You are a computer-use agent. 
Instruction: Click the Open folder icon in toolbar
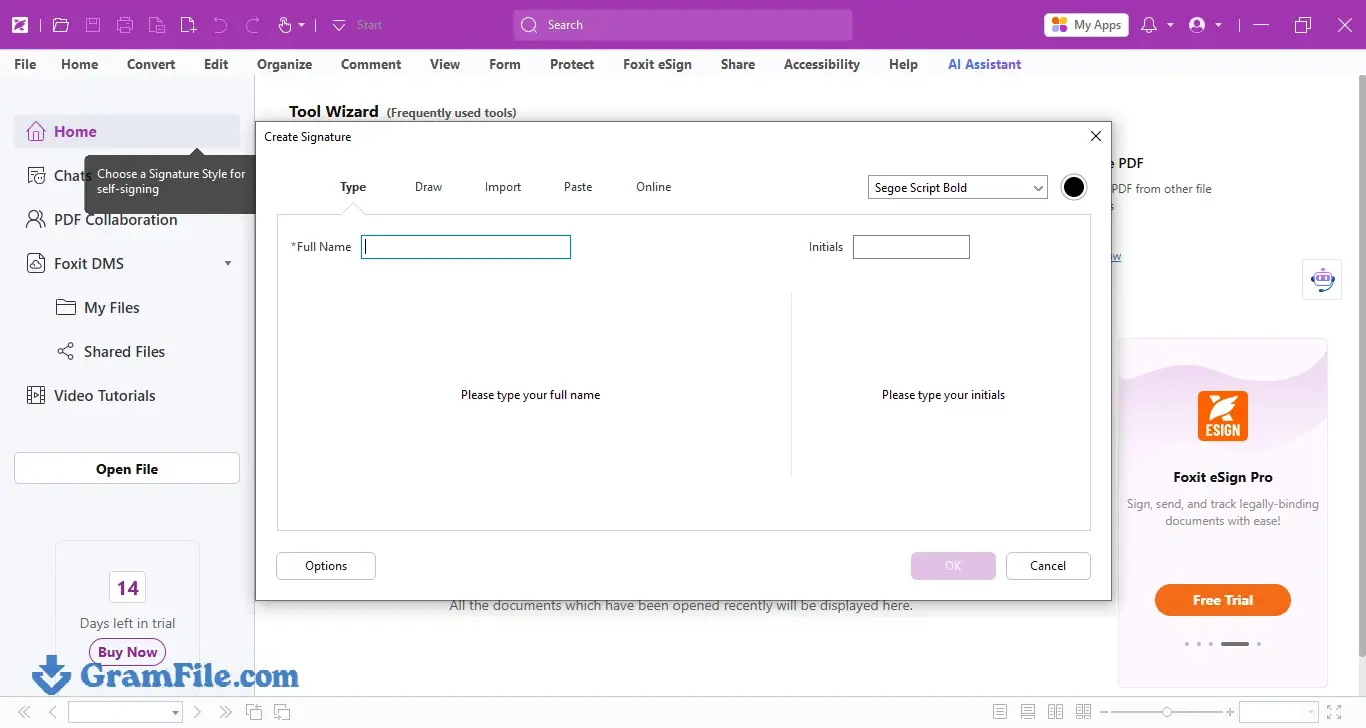[61, 25]
